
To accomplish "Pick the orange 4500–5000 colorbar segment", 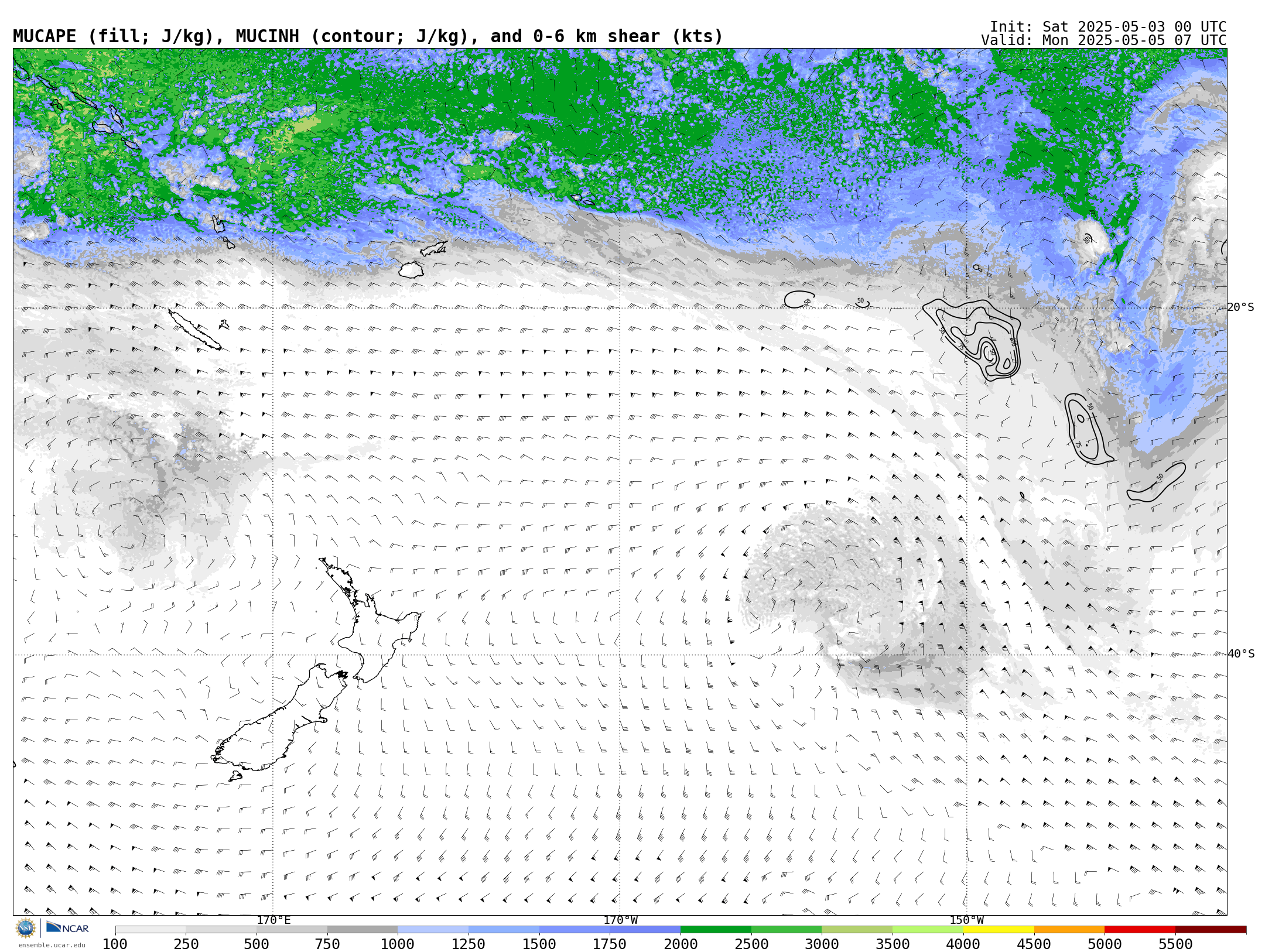I will (x=1069, y=929).
